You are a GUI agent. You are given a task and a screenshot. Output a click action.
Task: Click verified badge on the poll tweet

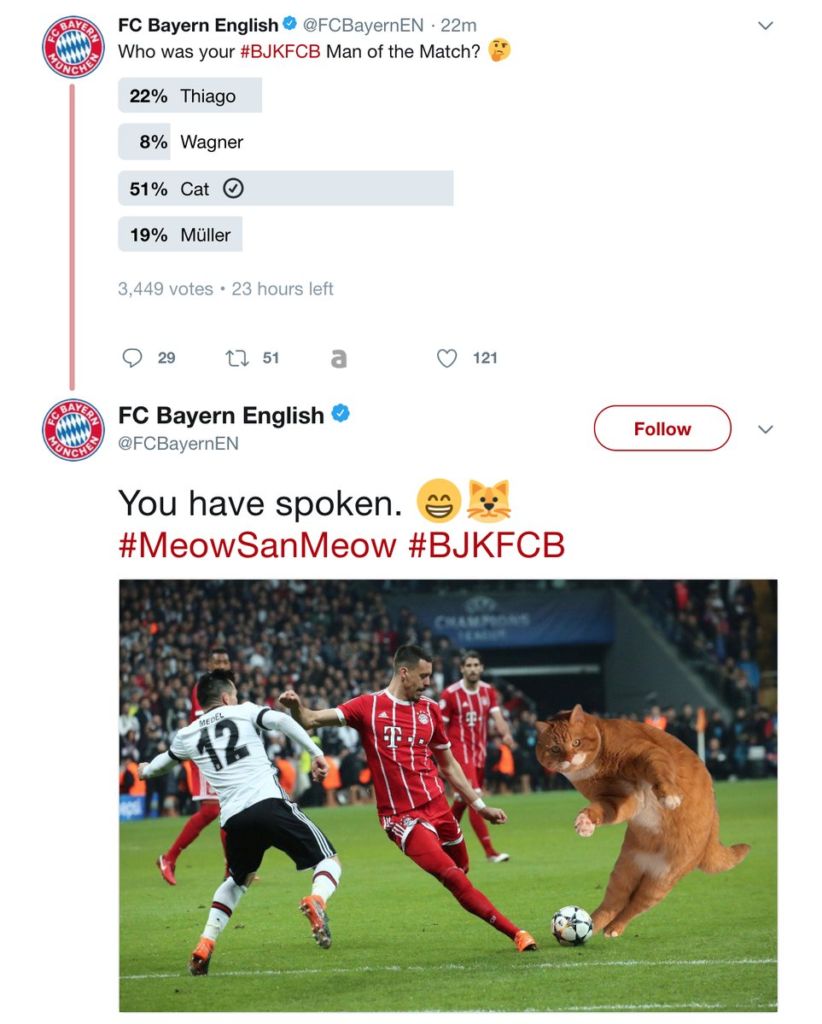290,25
